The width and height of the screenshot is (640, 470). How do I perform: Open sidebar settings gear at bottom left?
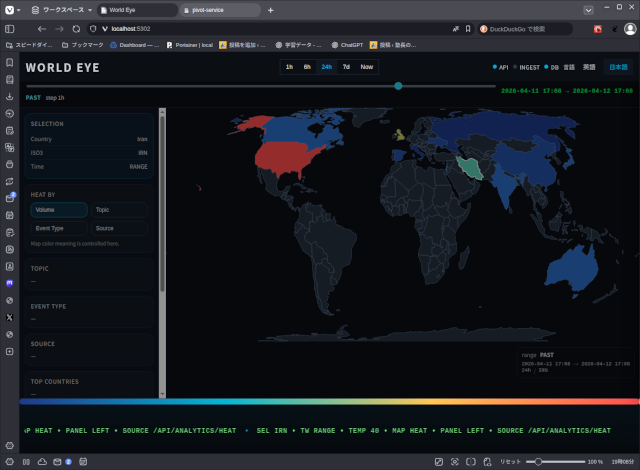10,444
